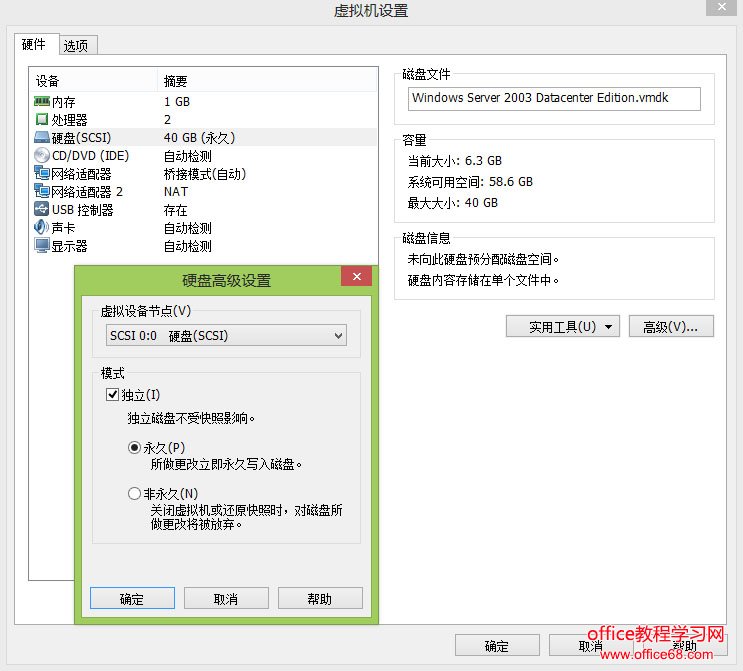The height and width of the screenshot is (671, 743).
Task: Select the CD/DVD (IDE) row text
Action: 91,155
